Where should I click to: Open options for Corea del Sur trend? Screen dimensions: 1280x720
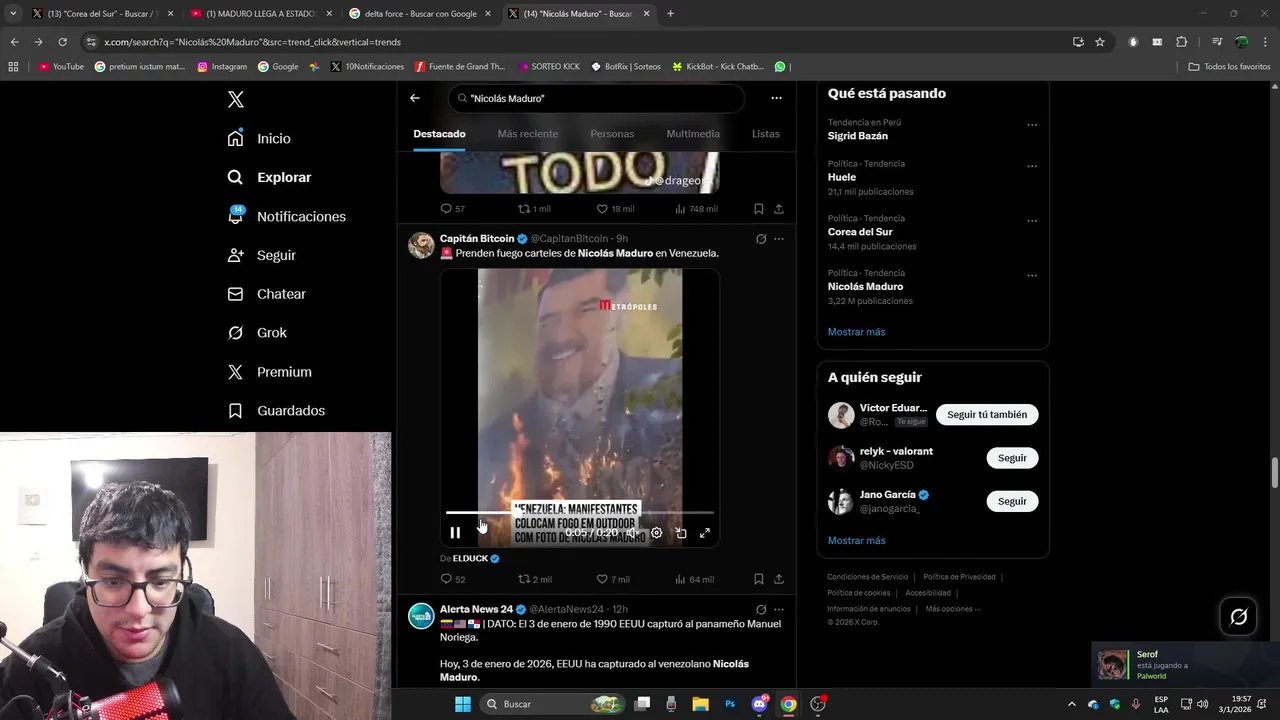pos(1032,221)
